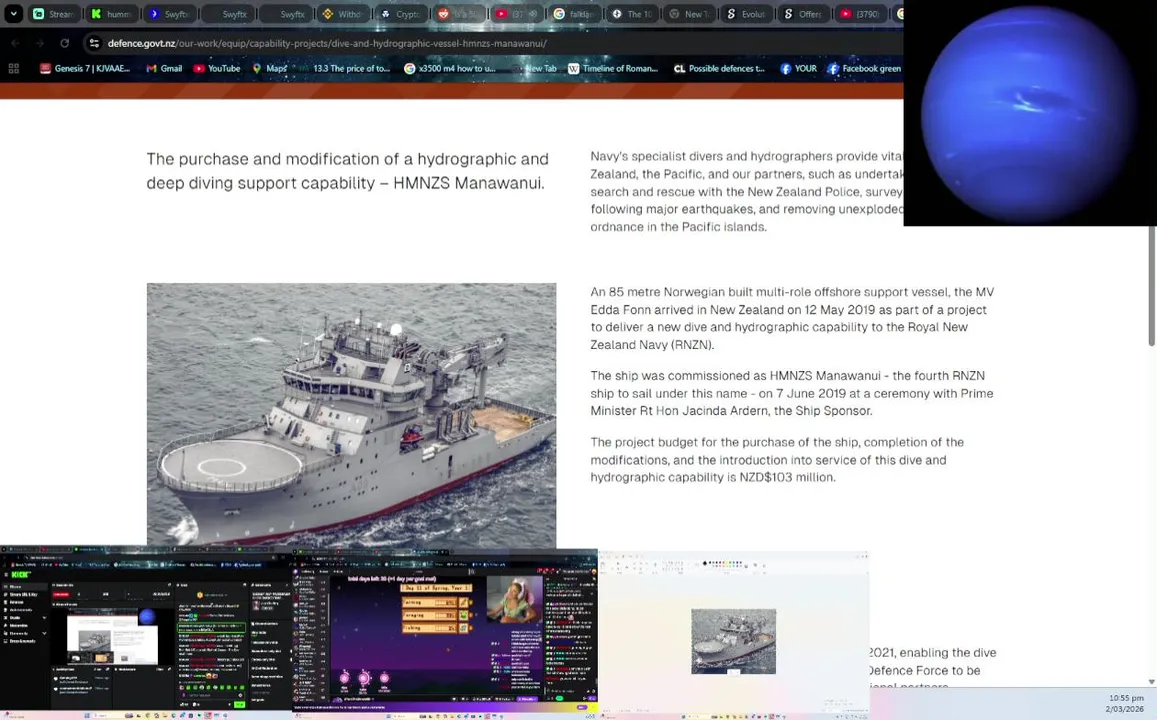
Task: Click the text 'NZD$103 million'
Action: click(x=789, y=477)
